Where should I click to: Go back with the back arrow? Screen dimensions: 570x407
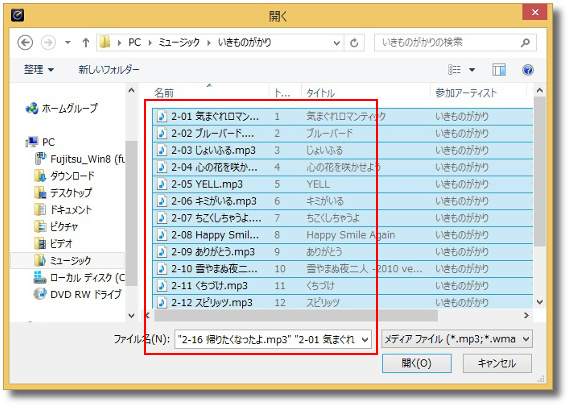coord(25,43)
